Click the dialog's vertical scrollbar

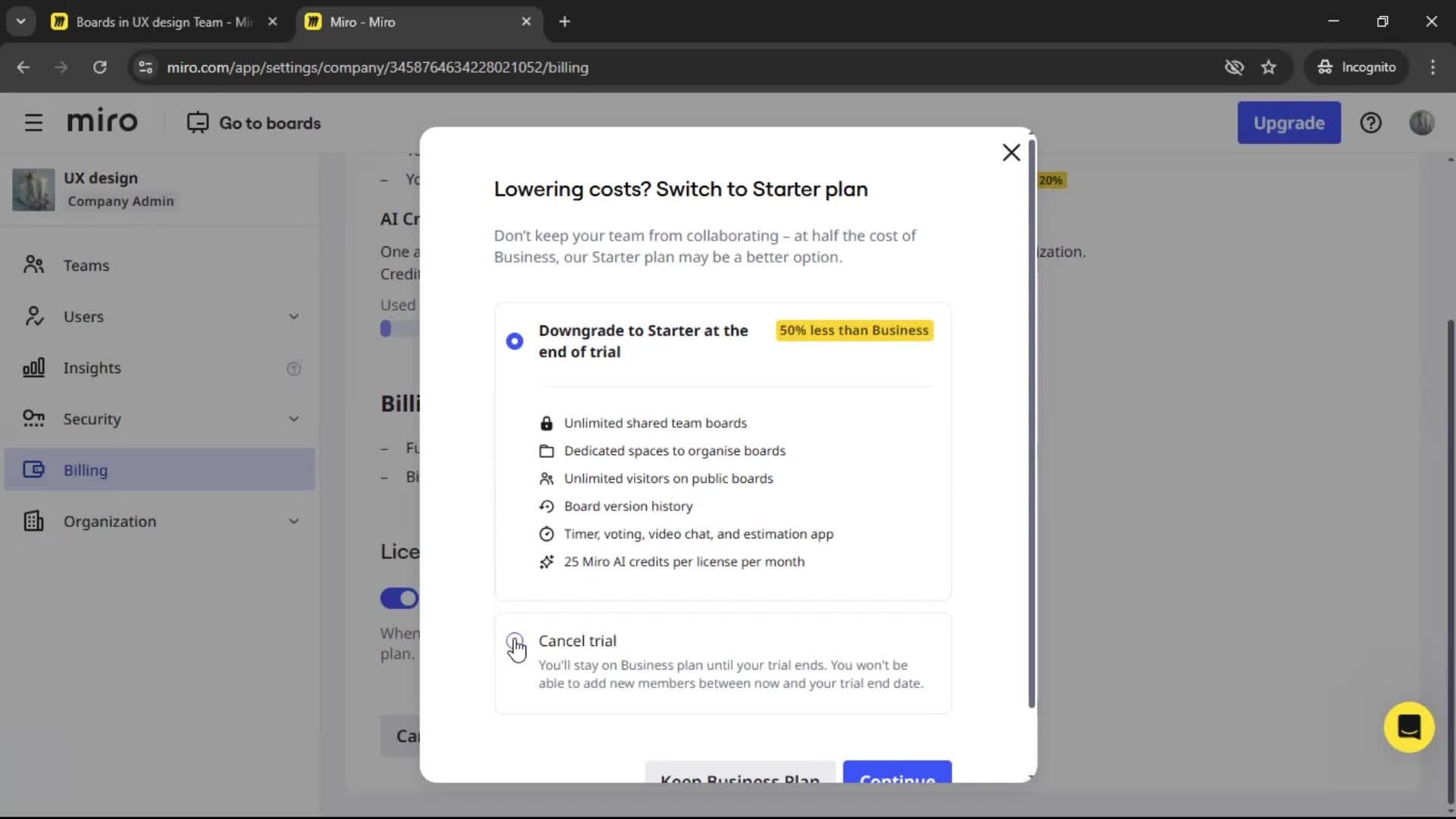coord(1031,423)
